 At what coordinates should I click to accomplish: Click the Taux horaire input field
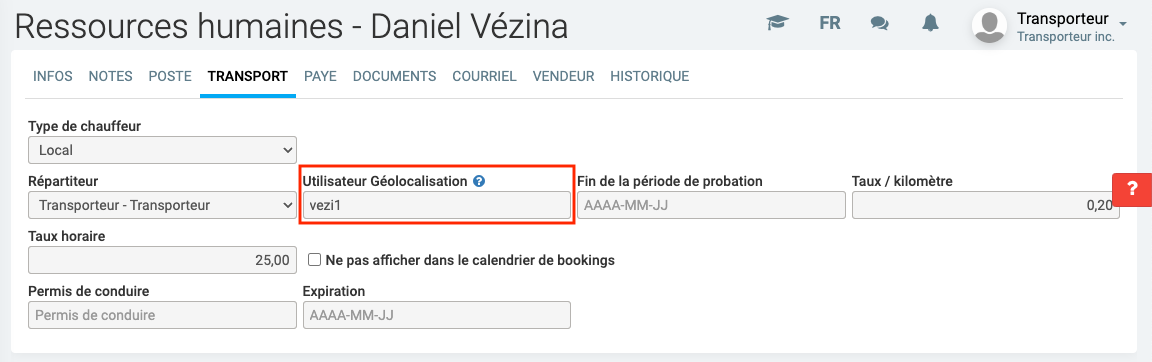pyautogui.click(x=162, y=260)
